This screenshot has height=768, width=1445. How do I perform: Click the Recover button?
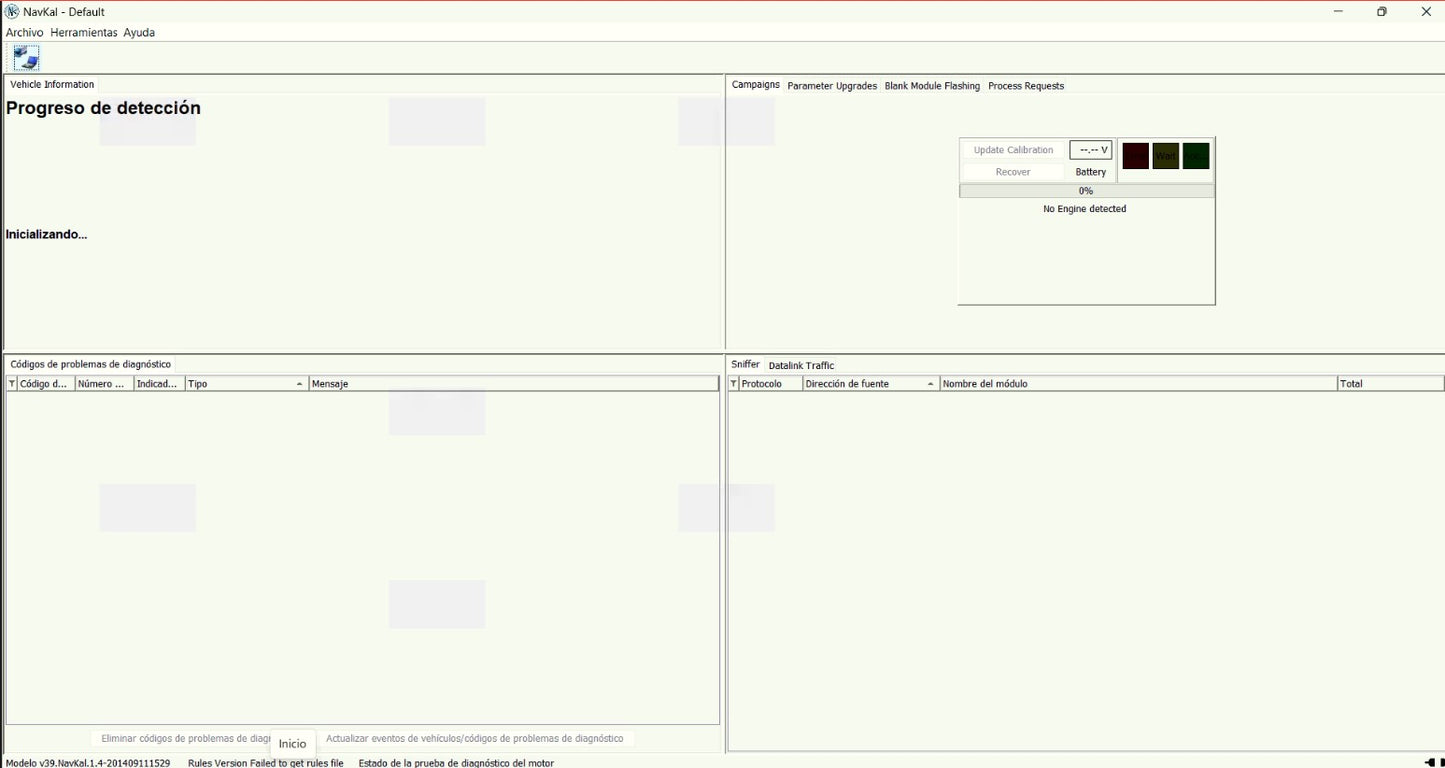pyautogui.click(x=1013, y=172)
